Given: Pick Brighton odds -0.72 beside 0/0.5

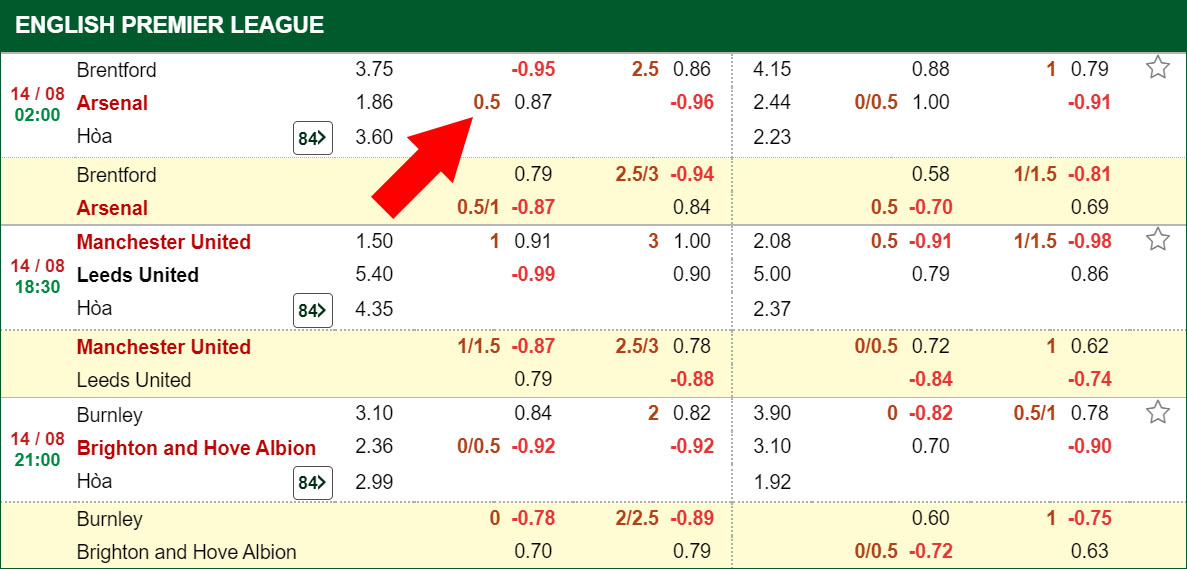Looking at the screenshot, I should 930,551.
